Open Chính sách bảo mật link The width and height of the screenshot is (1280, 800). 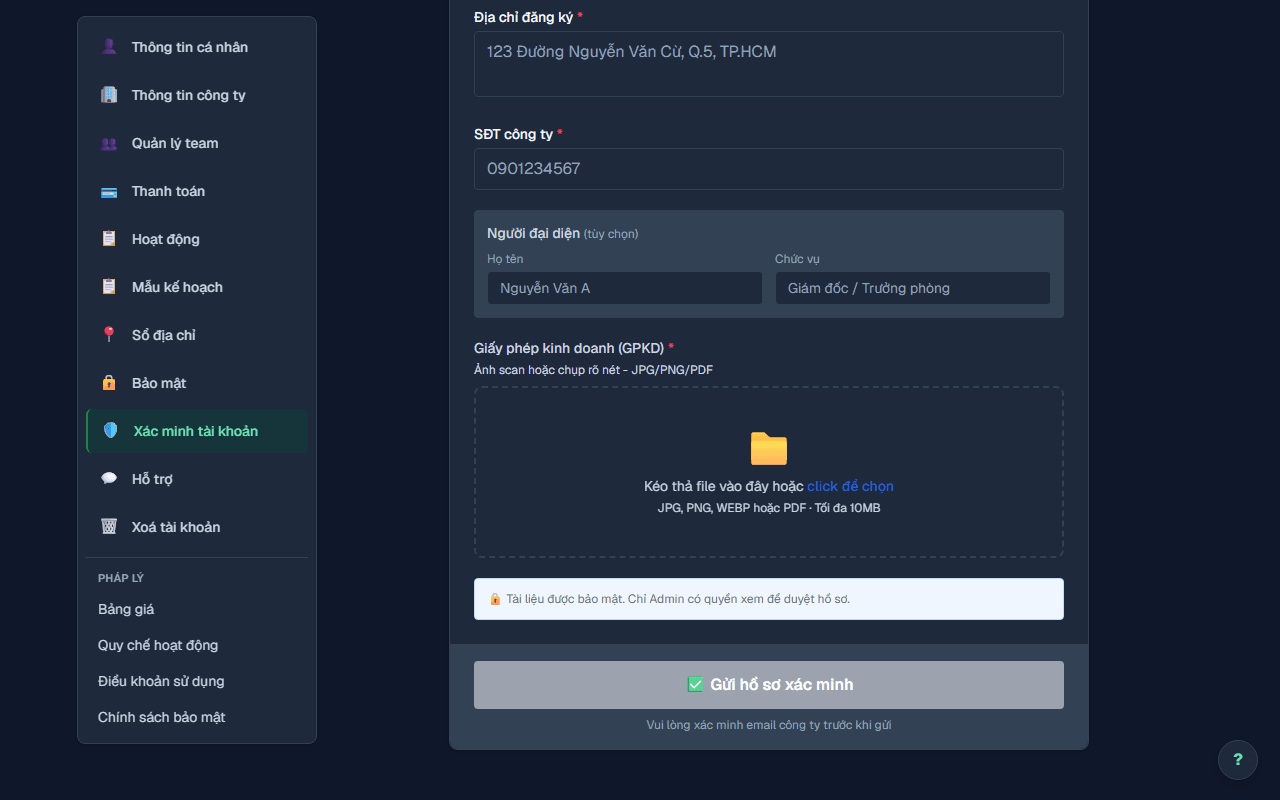pyautogui.click(x=162, y=717)
